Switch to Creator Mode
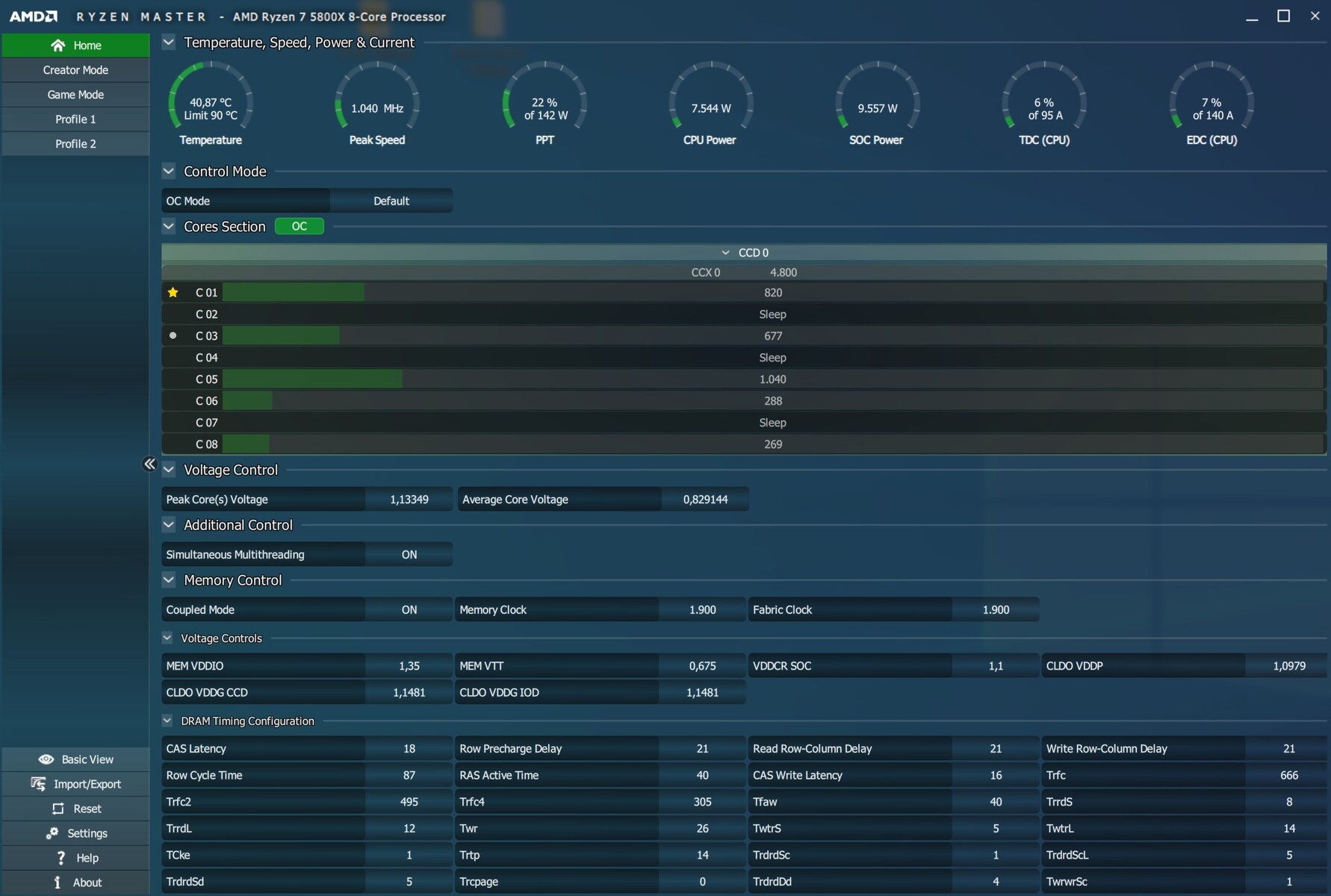This screenshot has width=1331, height=896. (x=75, y=70)
